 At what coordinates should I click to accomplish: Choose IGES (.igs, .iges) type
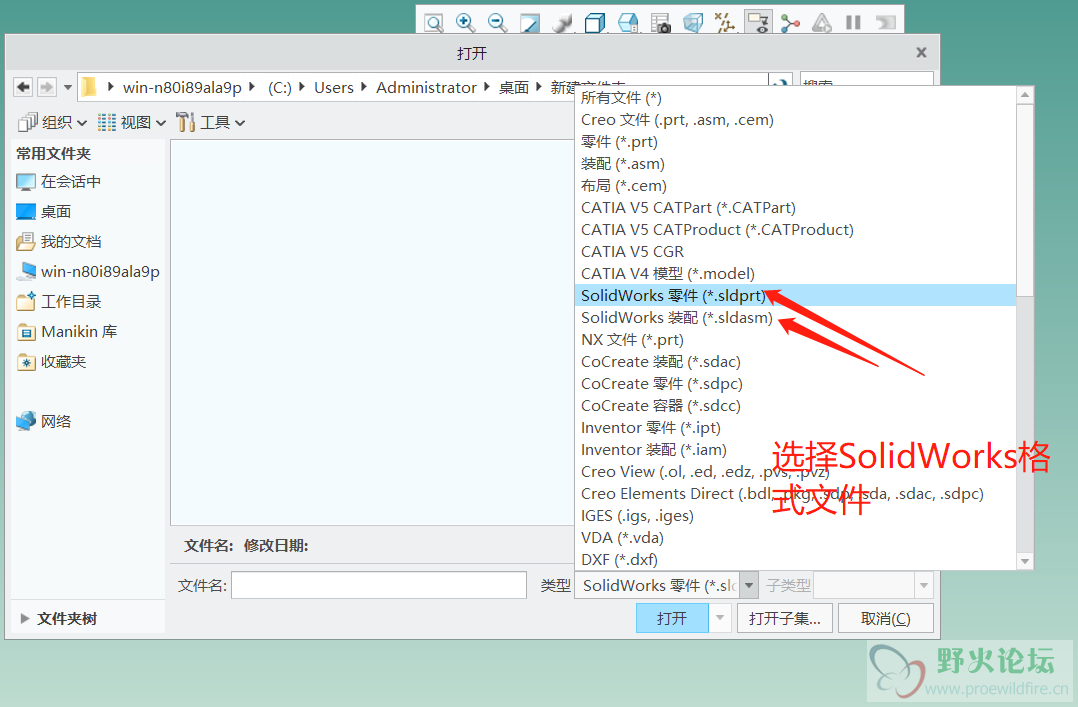click(795, 516)
